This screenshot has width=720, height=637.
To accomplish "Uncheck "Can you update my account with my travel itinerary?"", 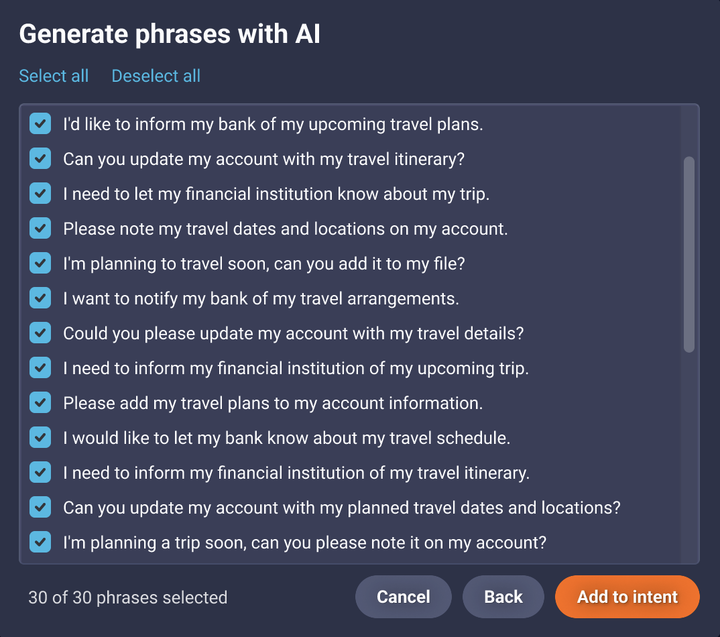I will point(40,158).
